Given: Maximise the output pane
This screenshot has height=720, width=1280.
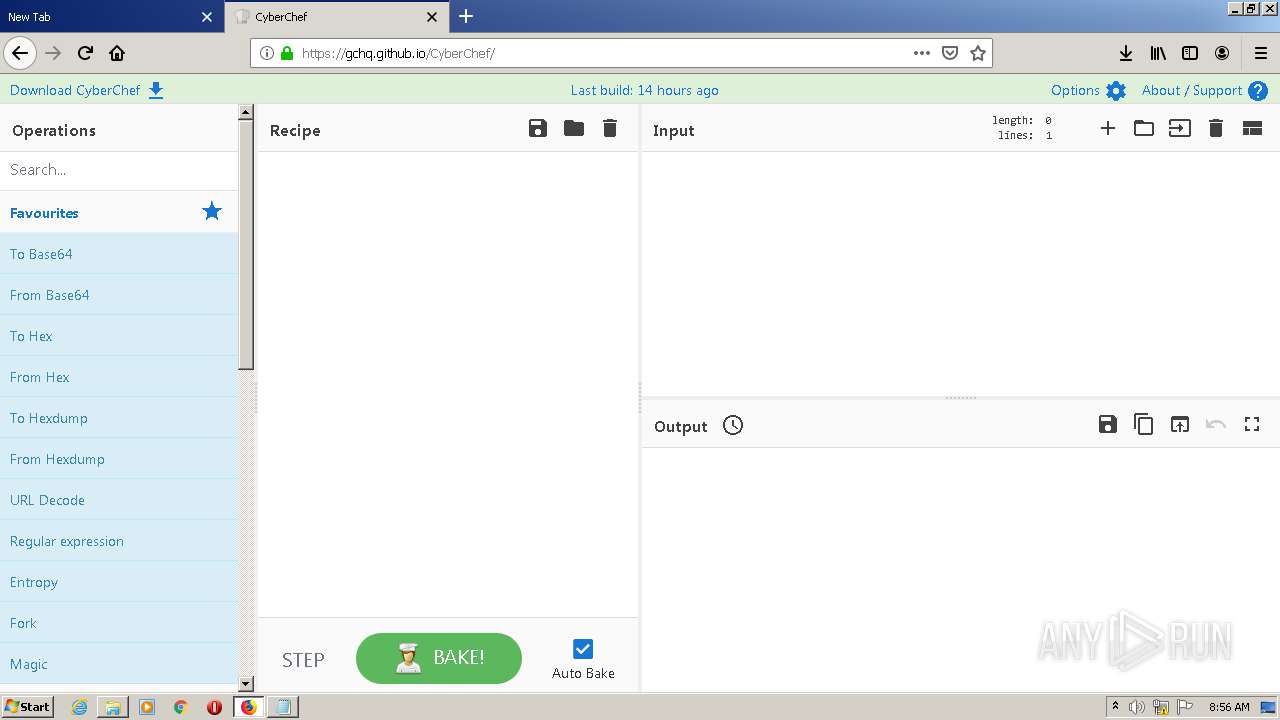Looking at the screenshot, I should [1252, 424].
